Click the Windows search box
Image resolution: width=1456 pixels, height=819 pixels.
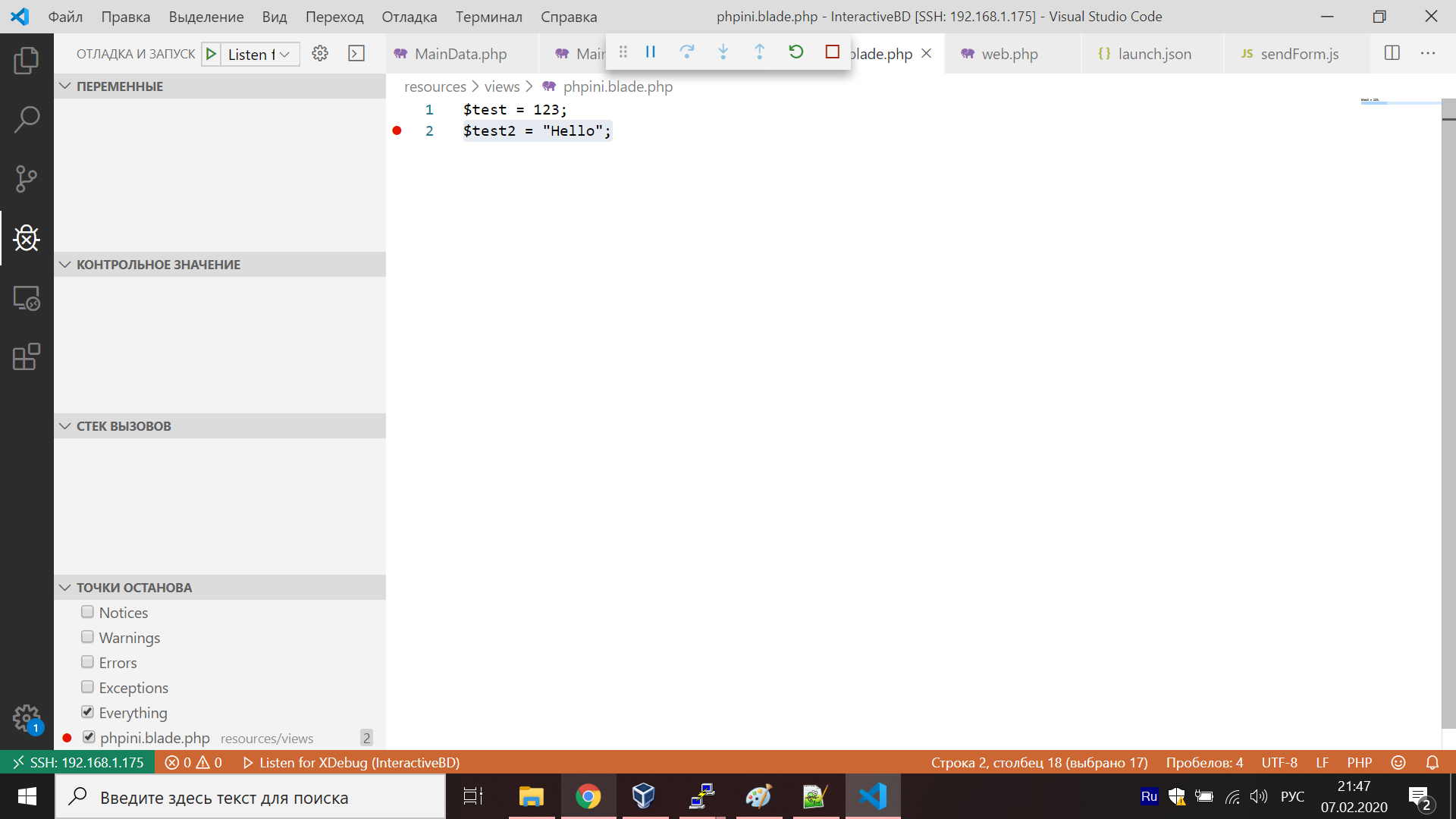[250, 797]
